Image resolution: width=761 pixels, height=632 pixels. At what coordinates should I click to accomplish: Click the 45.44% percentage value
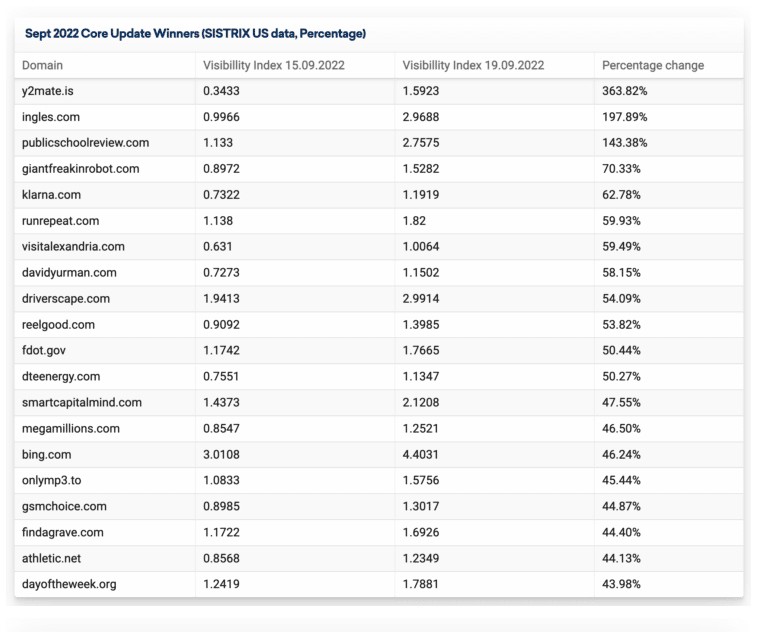click(x=621, y=481)
